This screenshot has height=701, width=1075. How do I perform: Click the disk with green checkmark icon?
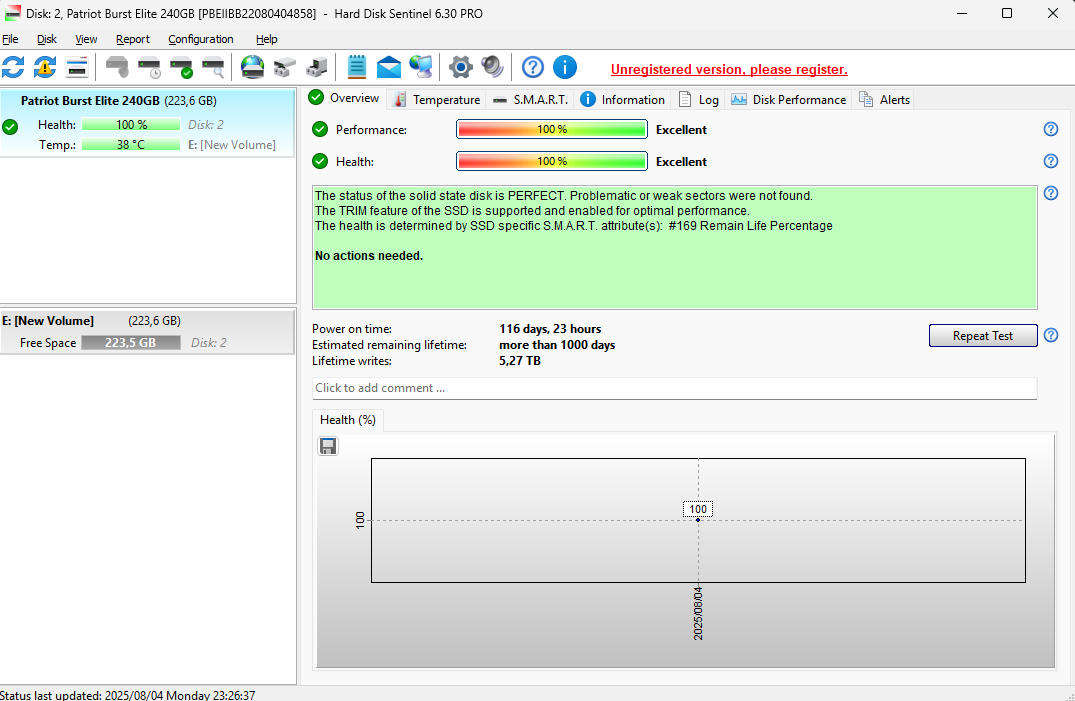coord(181,68)
